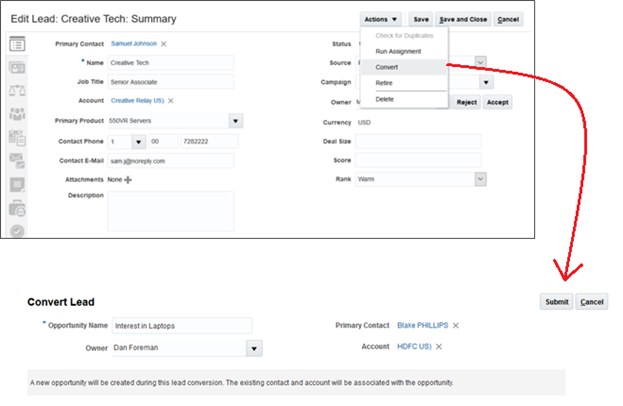
Task: Click the Save and Close button
Action: (x=463, y=19)
